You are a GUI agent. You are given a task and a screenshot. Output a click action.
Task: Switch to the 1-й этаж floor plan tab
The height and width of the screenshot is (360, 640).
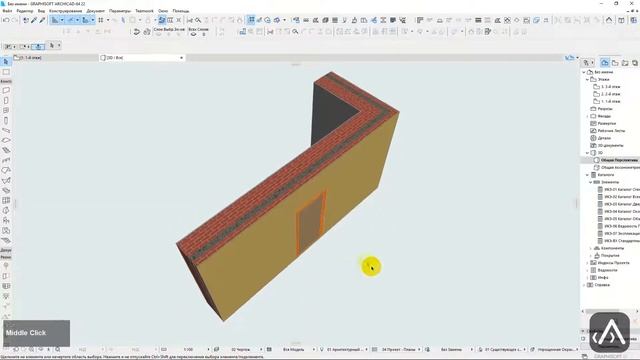55,58
